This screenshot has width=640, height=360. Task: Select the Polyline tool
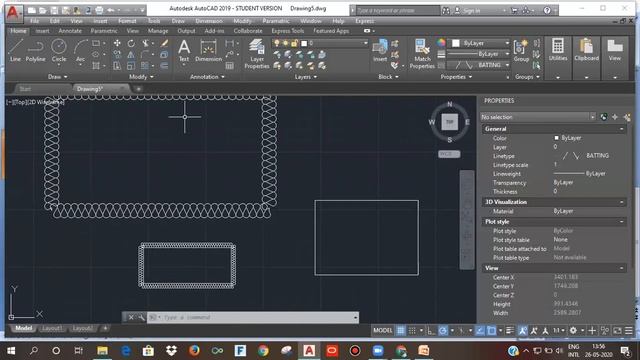[36, 50]
